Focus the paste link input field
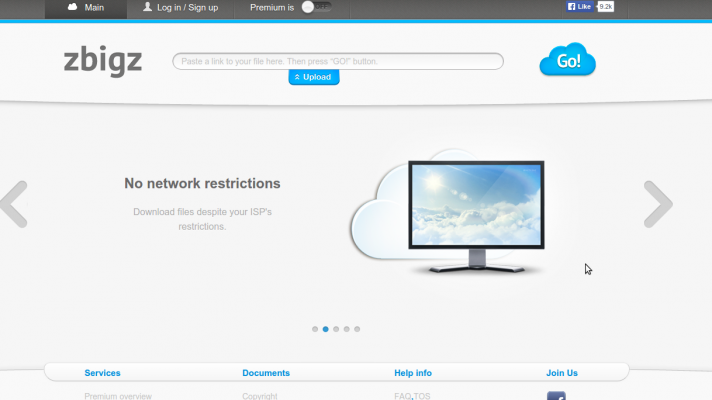 tap(338, 61)
